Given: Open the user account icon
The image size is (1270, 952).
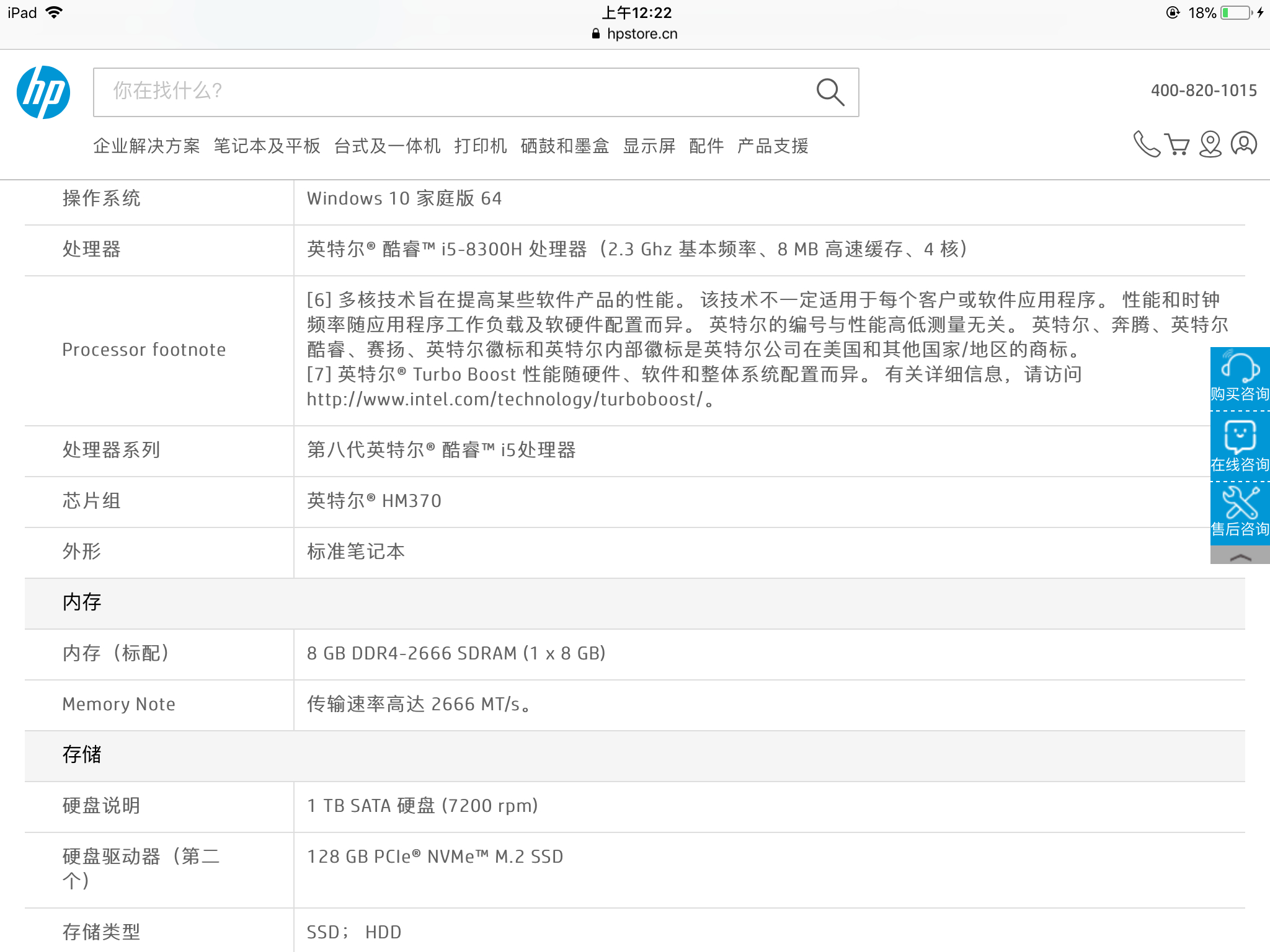Looking at the screenshot, I should point(1243,143).
